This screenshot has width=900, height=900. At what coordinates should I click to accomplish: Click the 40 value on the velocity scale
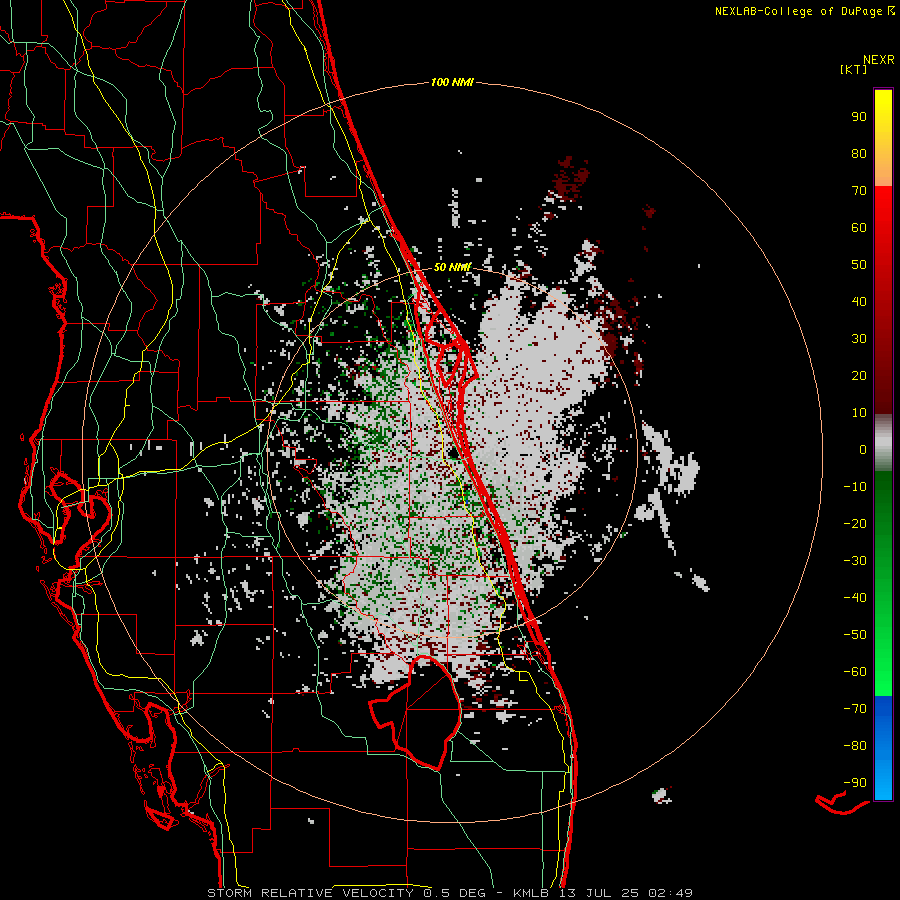pyautogui.click(x=859, y=302)
